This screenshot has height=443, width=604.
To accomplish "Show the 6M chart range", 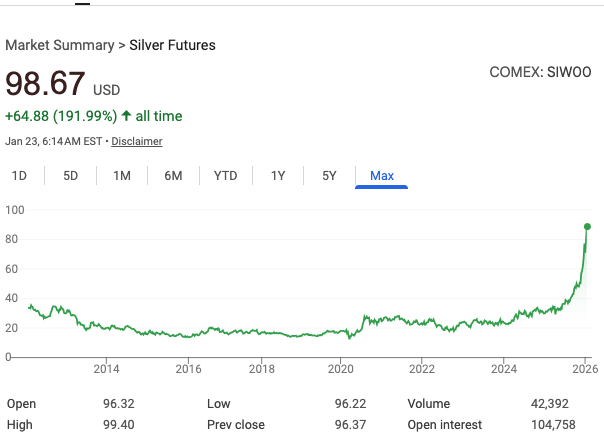I will pos(173,176).
